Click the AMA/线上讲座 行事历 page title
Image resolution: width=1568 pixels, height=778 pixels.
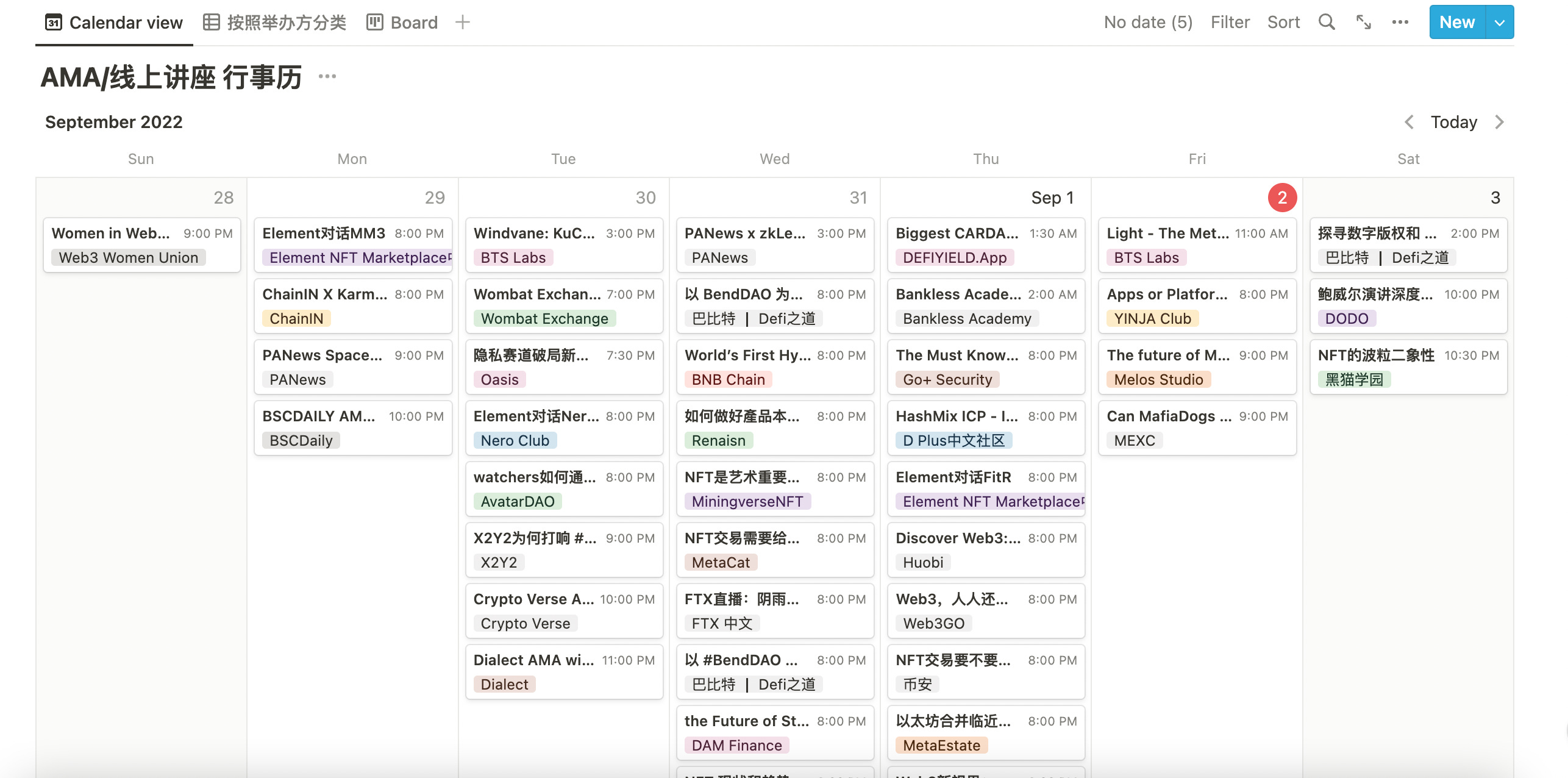point(171,77)
